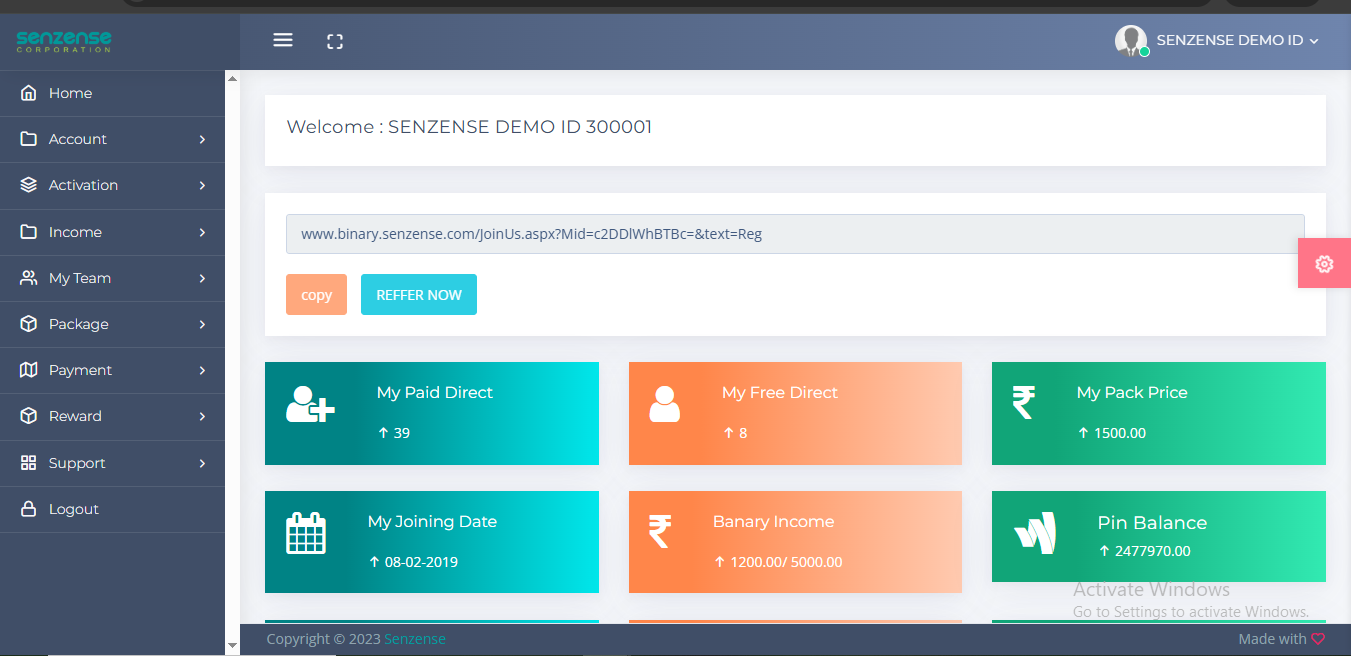Expand the Account submenu chevron
The width and height of the screenshot is (1351, 656).
point(202,139)
